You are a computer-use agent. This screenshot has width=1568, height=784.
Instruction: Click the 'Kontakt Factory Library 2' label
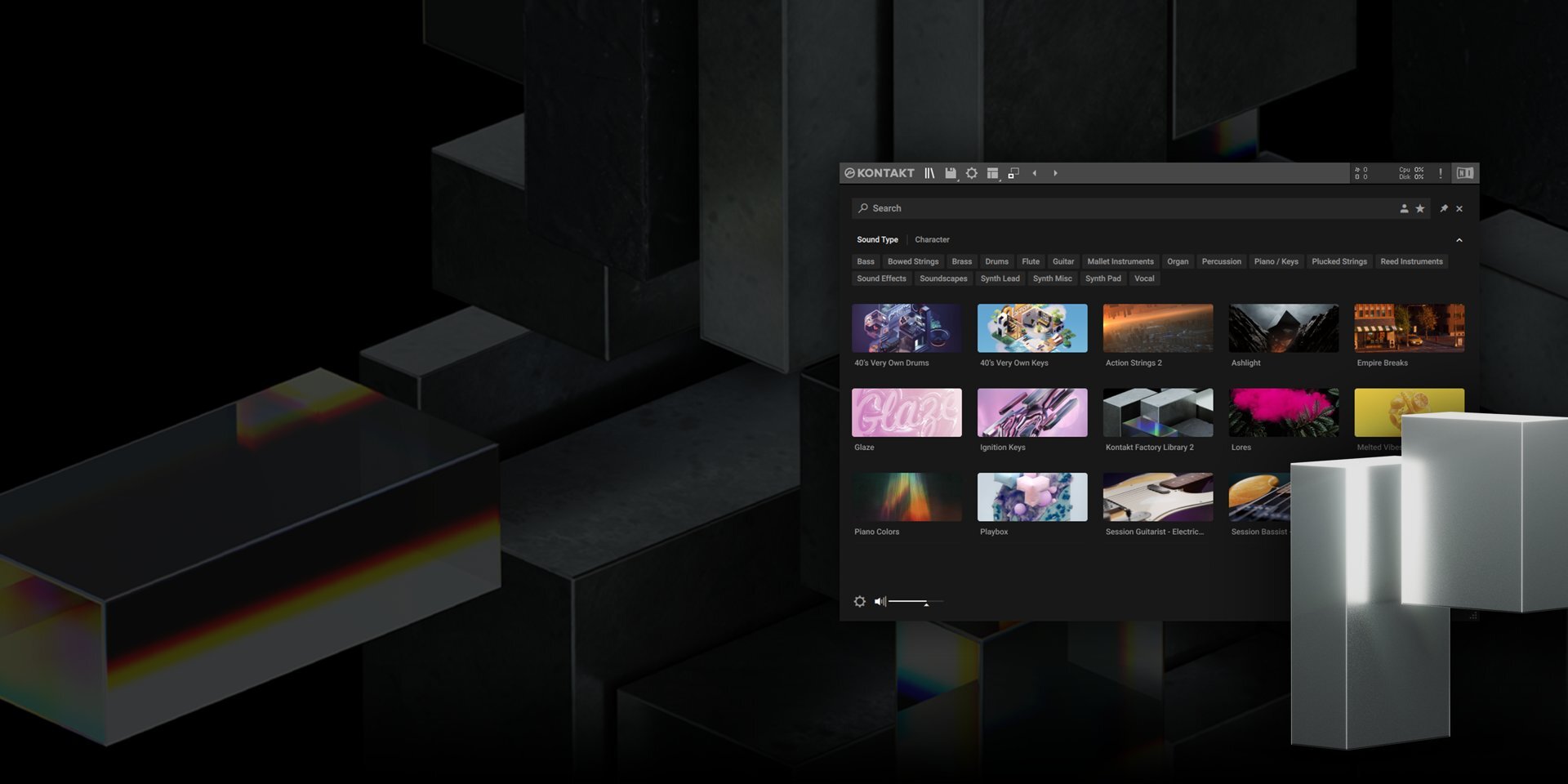[1150, 448]
